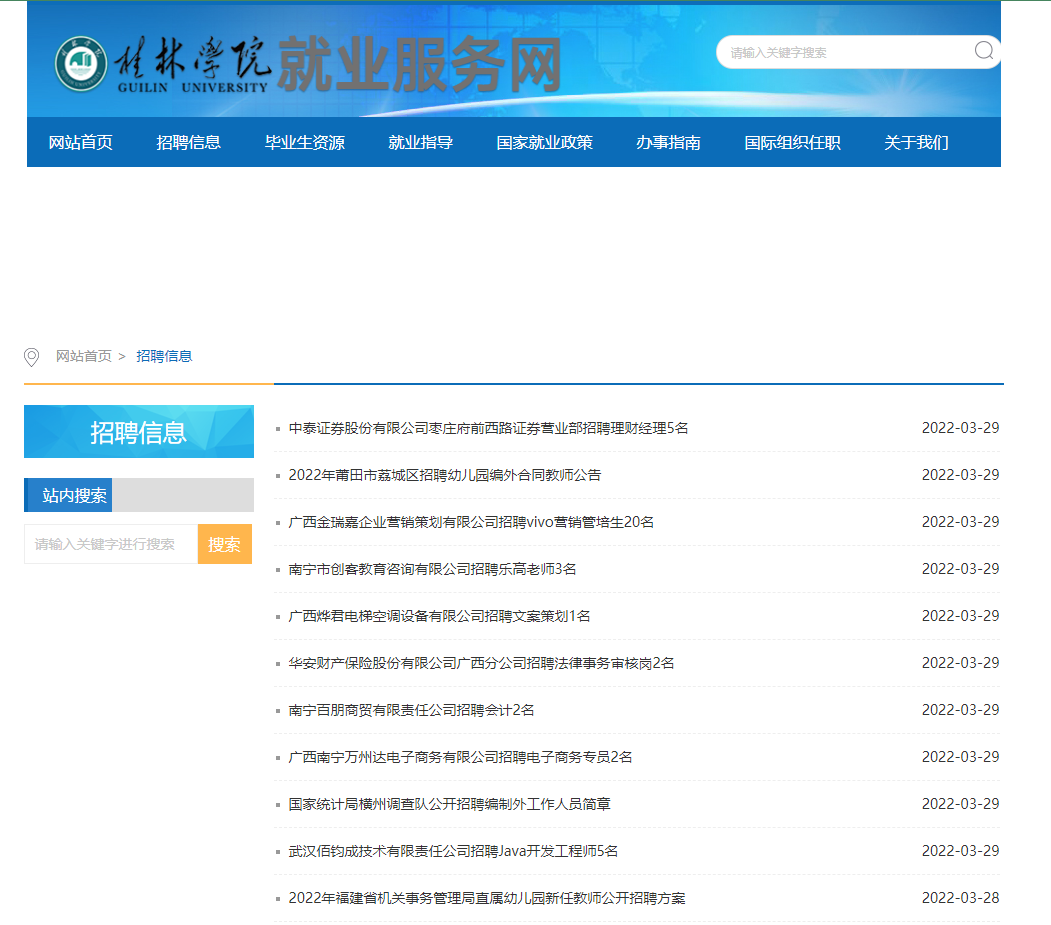
Task: Open 武汉佰钧成 Java开发工程师 posting
Action: tap(453, 851)
